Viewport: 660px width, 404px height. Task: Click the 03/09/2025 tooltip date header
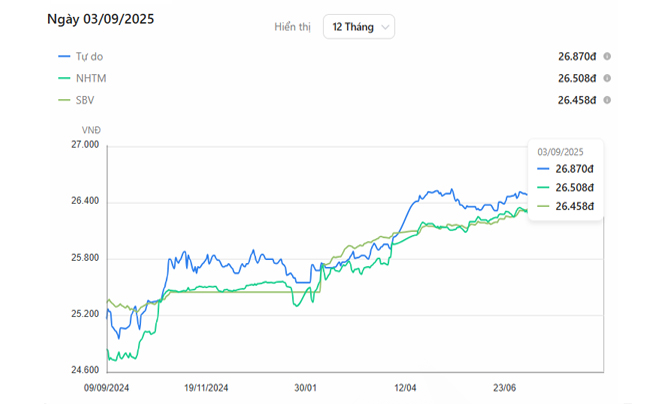point(562,151)
